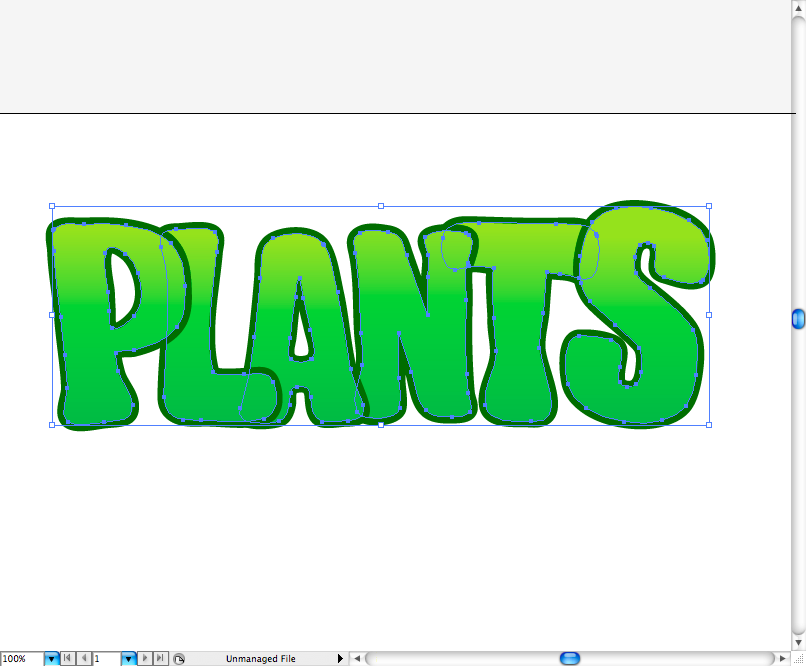
Task: Click the top-center bounding box handle
Action: 381,206
